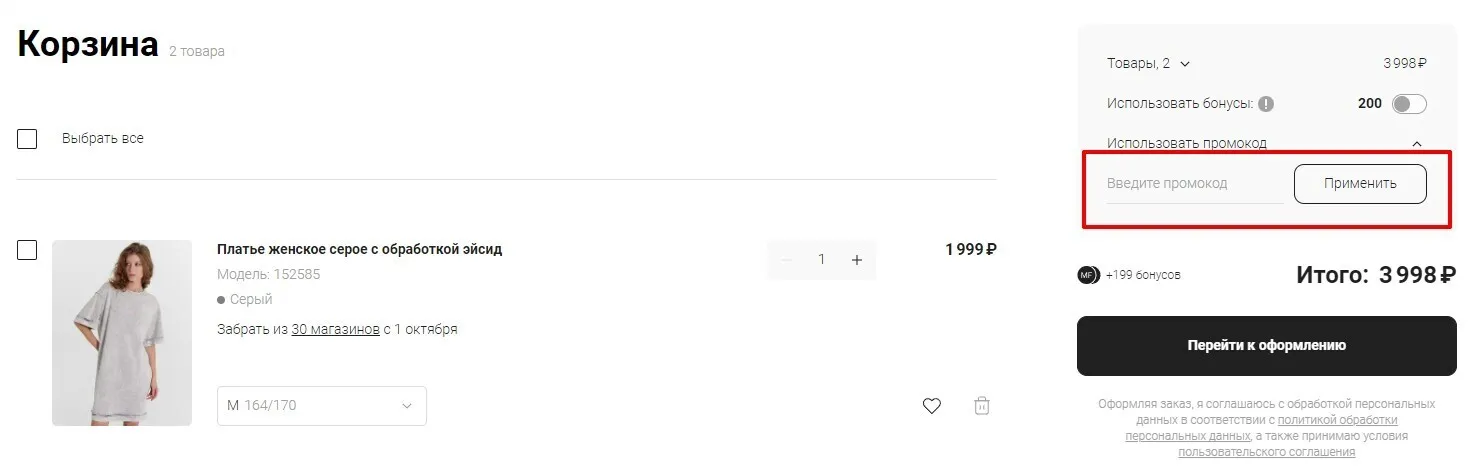Collapse the "Использовать промокод" section
1484x473 pixels.
pos(1417,143)
